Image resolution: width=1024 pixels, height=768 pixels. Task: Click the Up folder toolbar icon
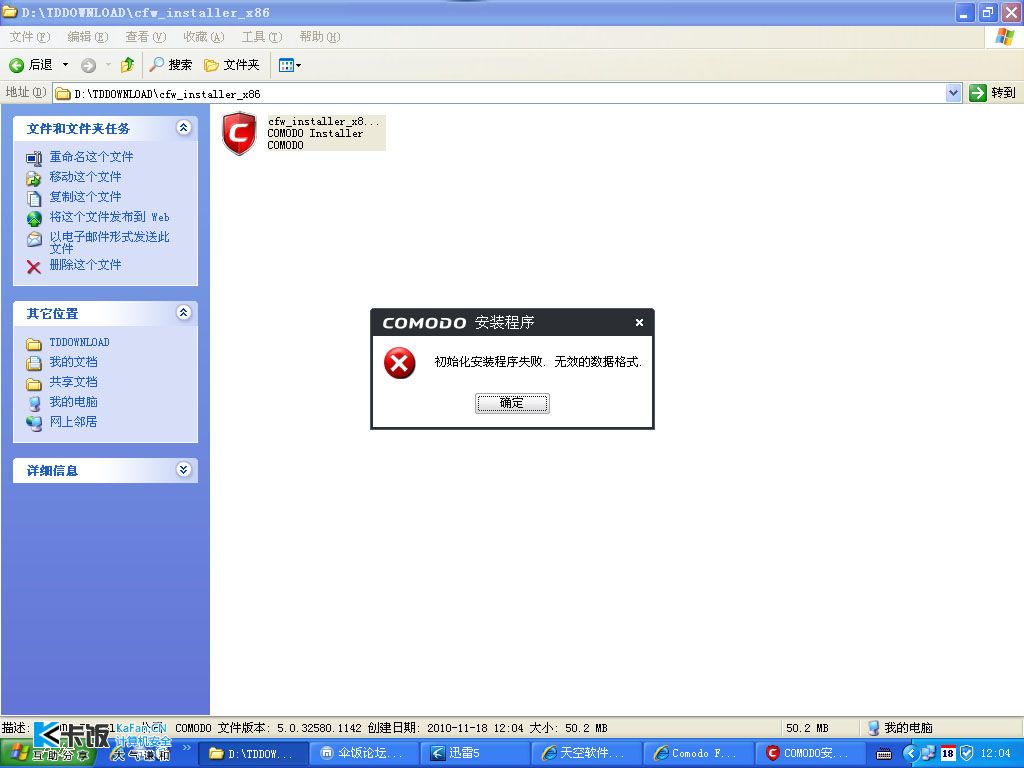click(127, 65)
